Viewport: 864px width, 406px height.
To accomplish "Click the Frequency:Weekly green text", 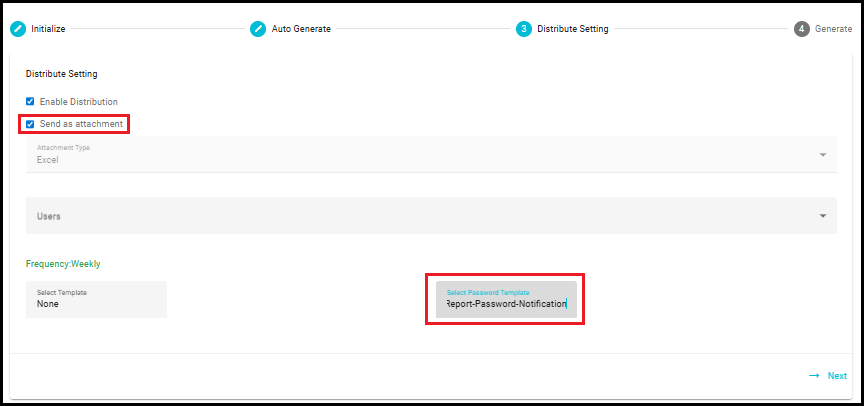I will [63, 264].
